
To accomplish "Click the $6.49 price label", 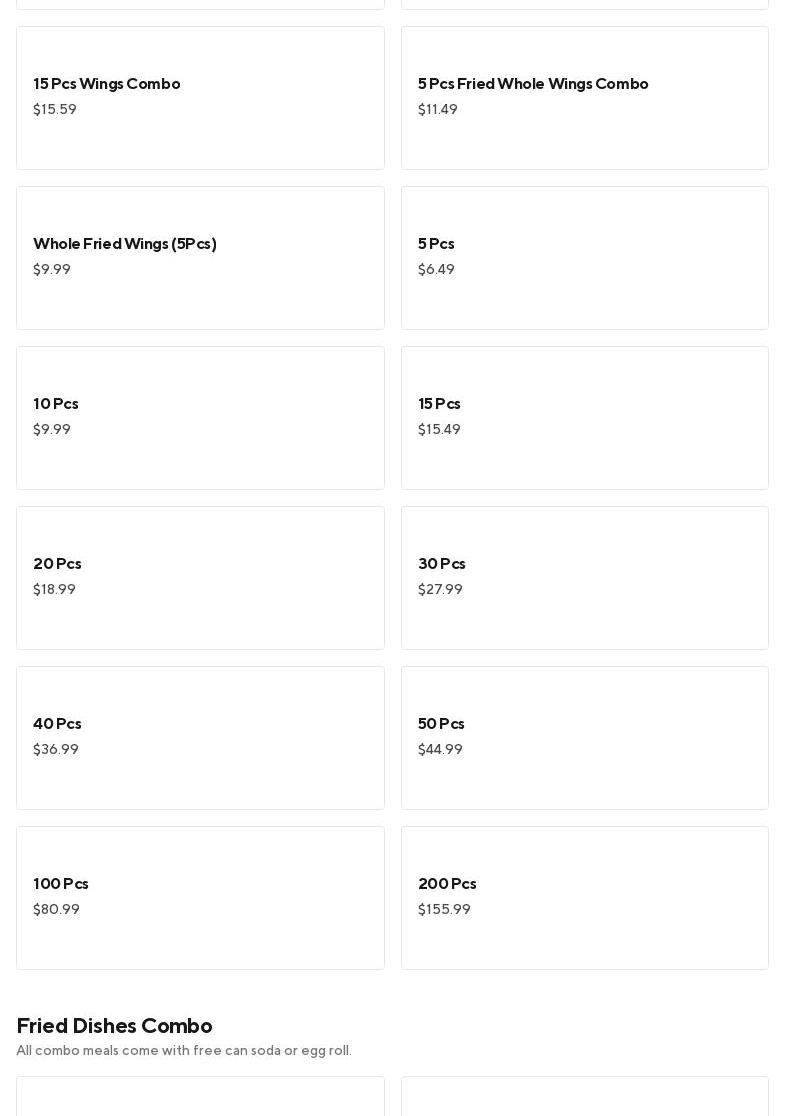I will [x=436, y=270].
